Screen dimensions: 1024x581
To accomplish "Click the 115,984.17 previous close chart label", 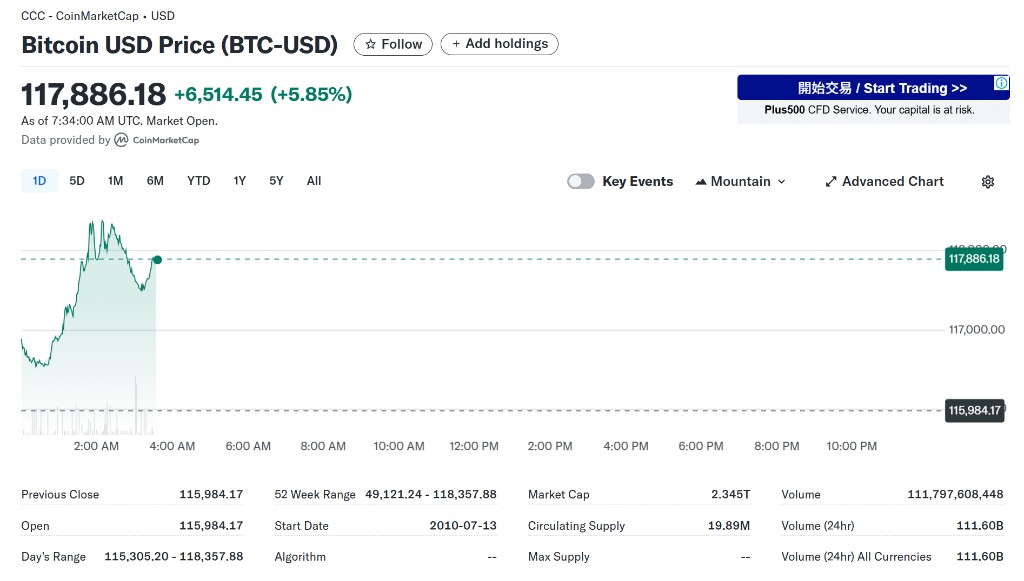I will (974, 411).
